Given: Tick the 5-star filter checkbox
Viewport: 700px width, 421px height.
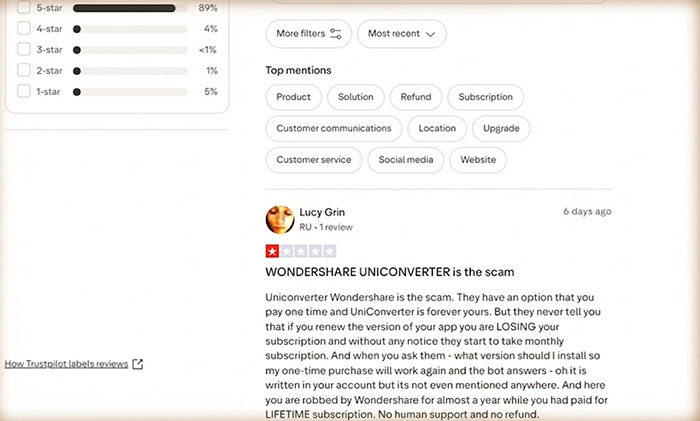Looking at the screenshot, I should (x=24, y=7).
